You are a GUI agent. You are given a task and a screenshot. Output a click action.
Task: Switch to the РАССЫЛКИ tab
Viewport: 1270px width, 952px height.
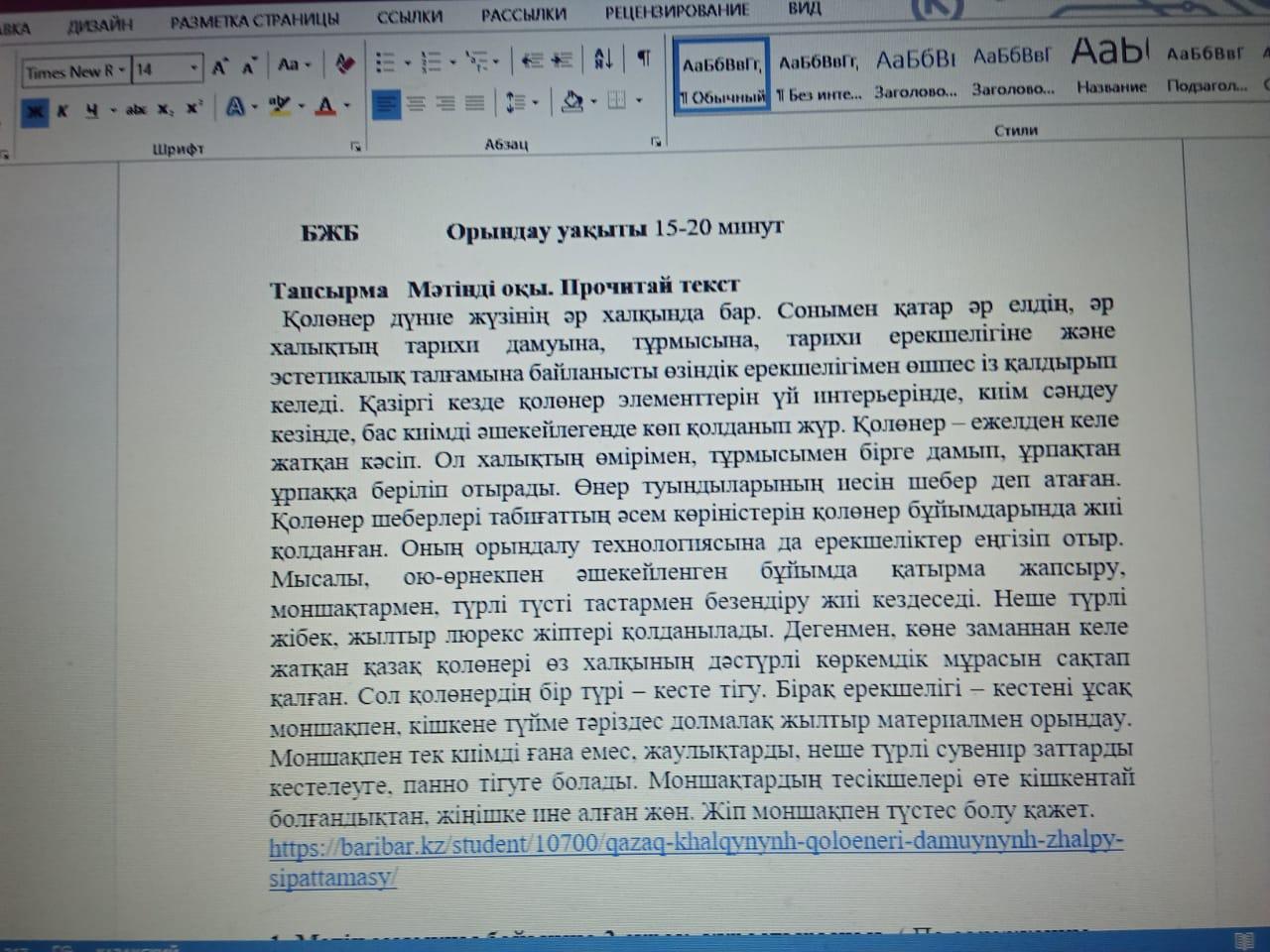[x=524, y=15]
